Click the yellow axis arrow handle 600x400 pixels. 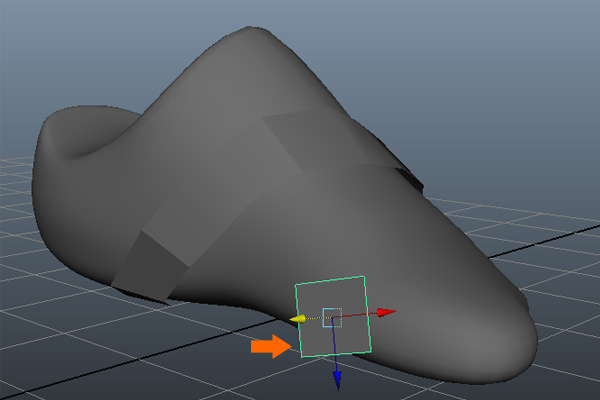(298, 319)
